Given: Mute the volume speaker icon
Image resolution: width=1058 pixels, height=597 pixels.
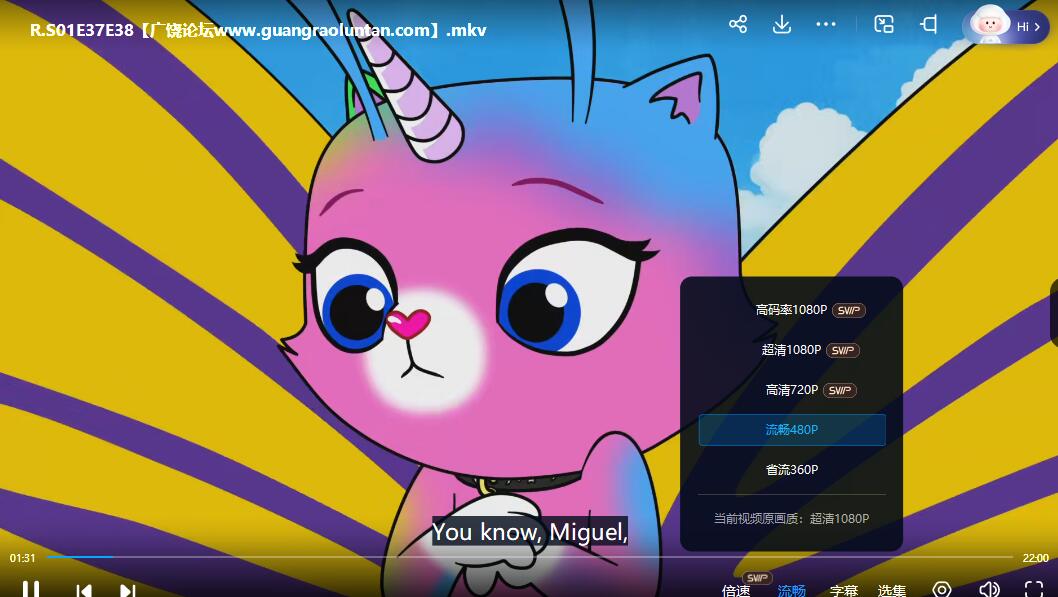Looking at the screenshot, I should (989, 590).
